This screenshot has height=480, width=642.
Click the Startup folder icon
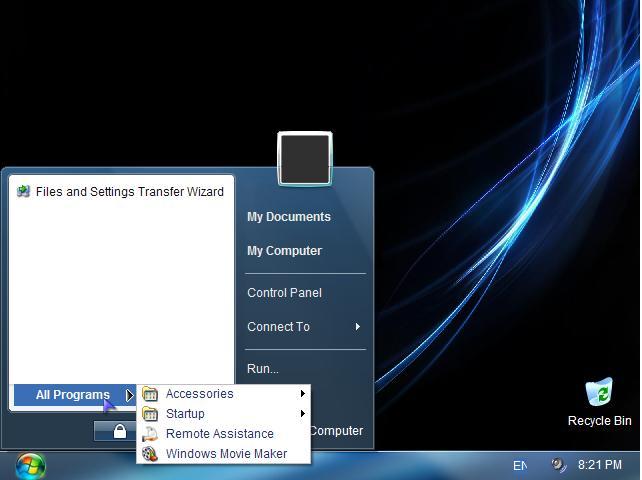pos(150,414)
